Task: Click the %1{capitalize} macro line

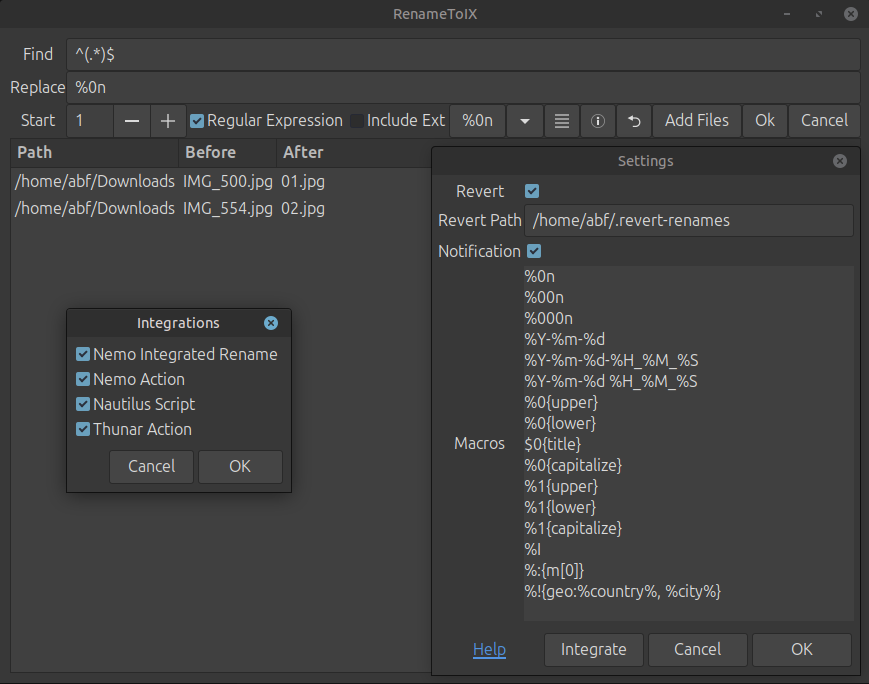Action: (573, 528)
